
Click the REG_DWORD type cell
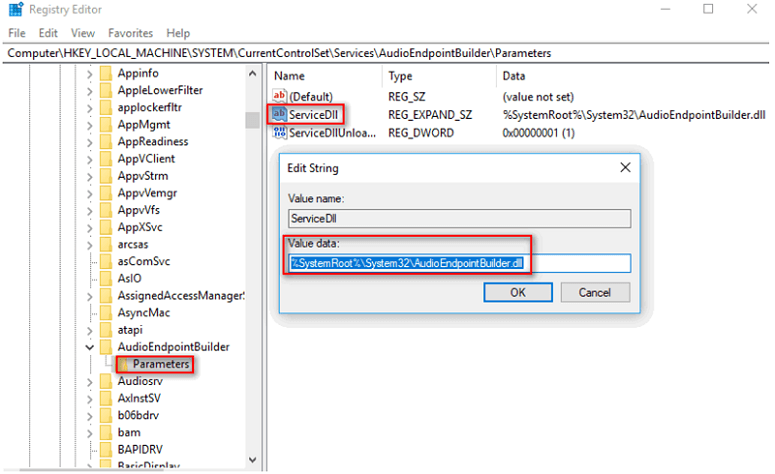(421, 133)
